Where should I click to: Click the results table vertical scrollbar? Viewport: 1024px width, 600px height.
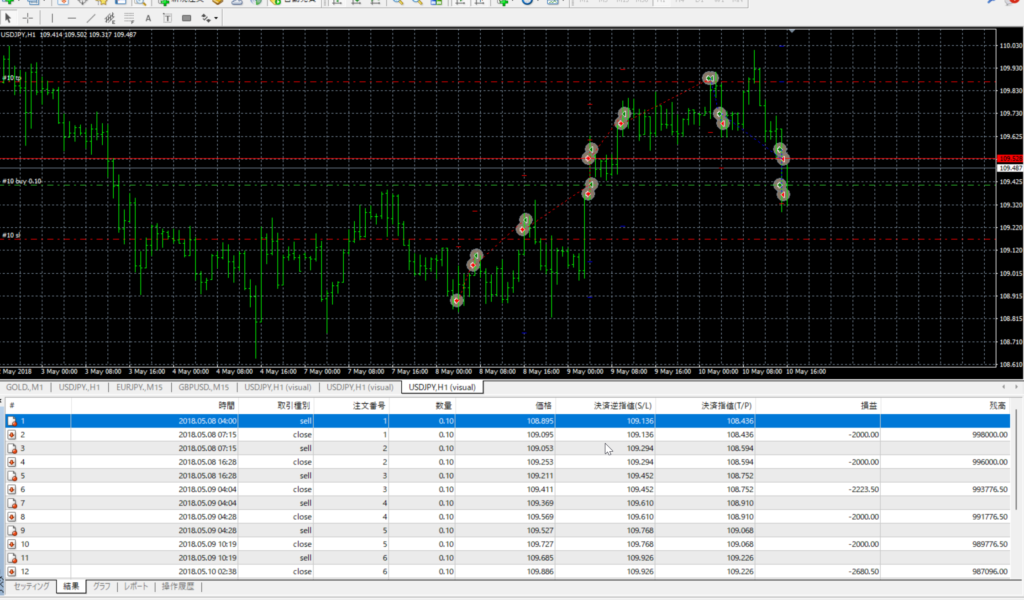(x=1016, y=460)
